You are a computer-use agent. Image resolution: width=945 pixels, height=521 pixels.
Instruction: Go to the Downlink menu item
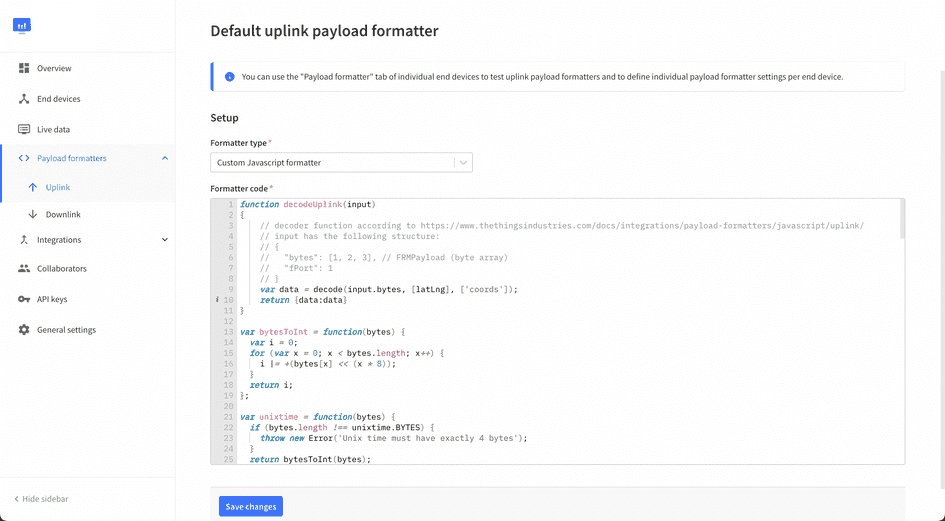(x=63, y=214)
